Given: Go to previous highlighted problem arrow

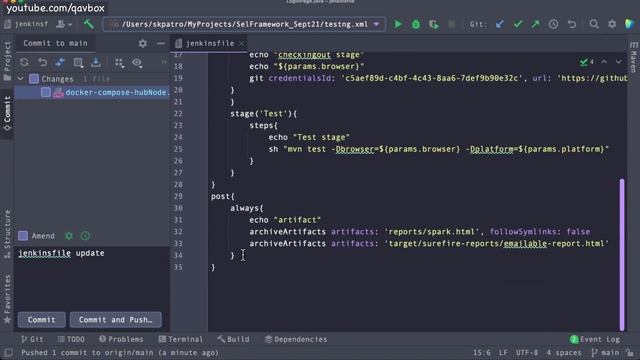Looking at the screenshot, I should pyautogui.click(x=604, y=62).
